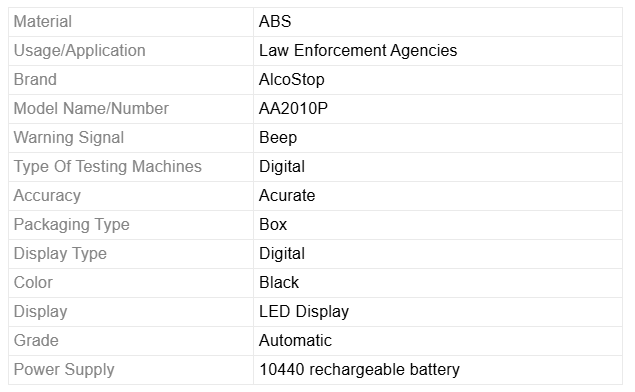Screen dimensions: 635x392
Task: Select the Black color value
Action: coord(279,283)
